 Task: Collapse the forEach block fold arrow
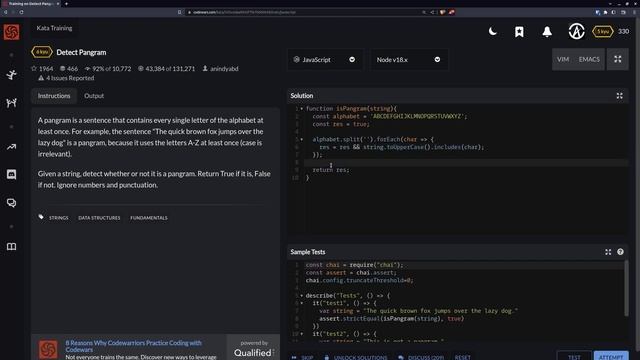(x=302, y=139)
